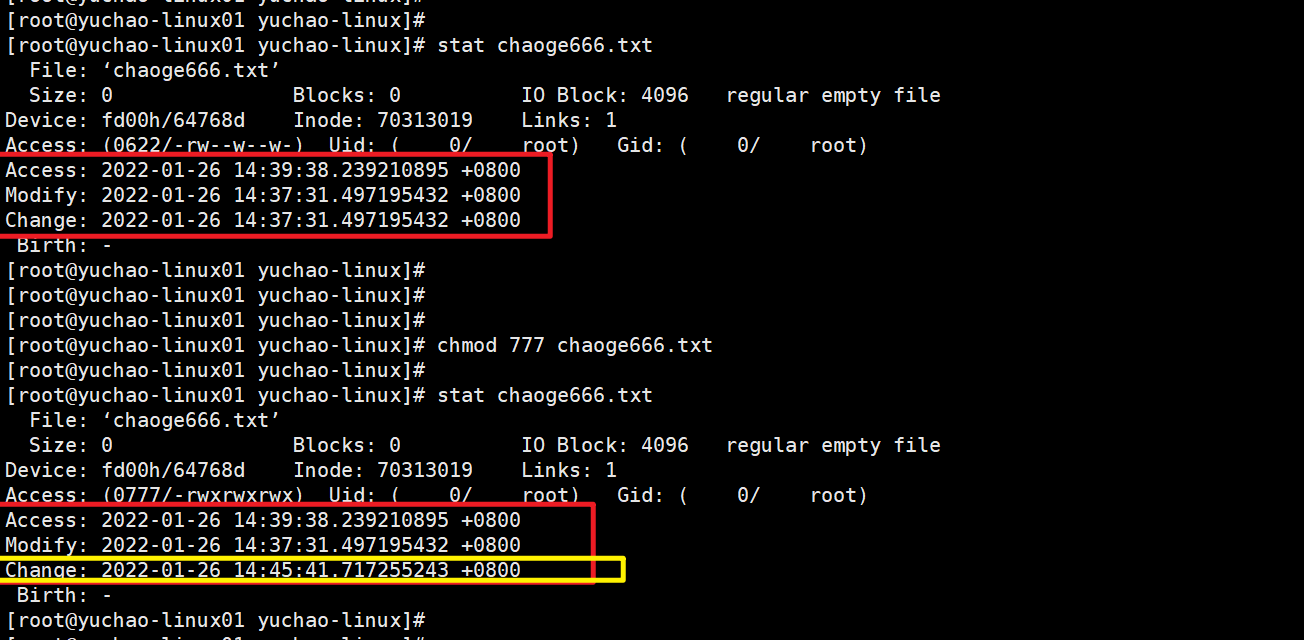The height and width of the screenshot is (640, 1304).
Task: Click the "chmod 777 chaoge666.txt" command text
Action: pyautogui.click(x=574, y=346)
